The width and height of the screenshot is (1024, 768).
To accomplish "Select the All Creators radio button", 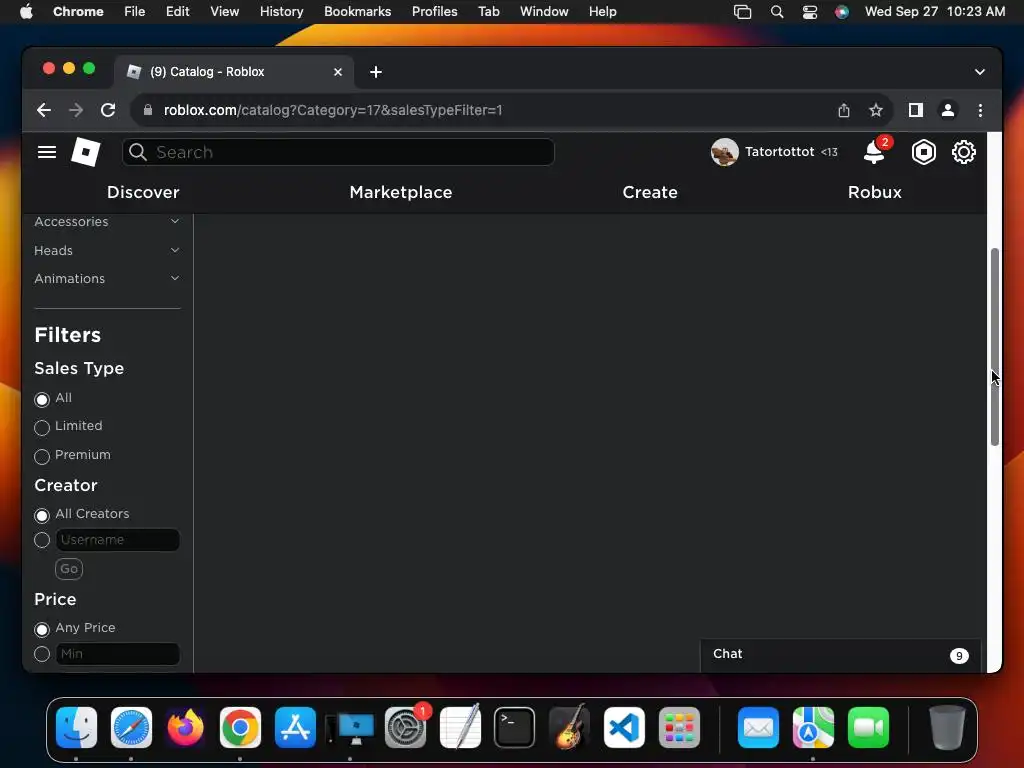I will click(x=42, y=515).
